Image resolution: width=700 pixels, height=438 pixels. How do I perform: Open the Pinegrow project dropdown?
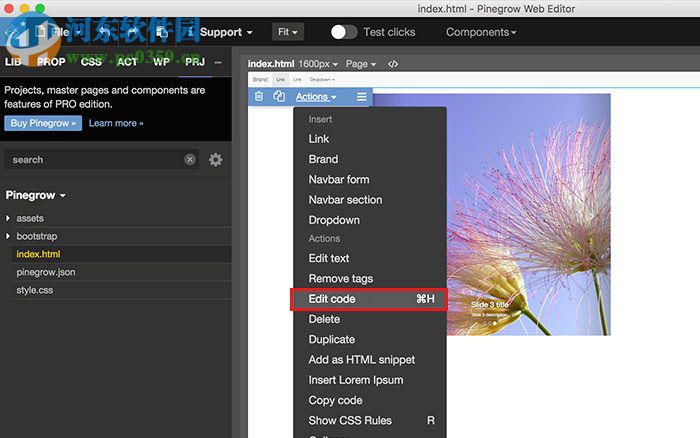tap(35, 195)
